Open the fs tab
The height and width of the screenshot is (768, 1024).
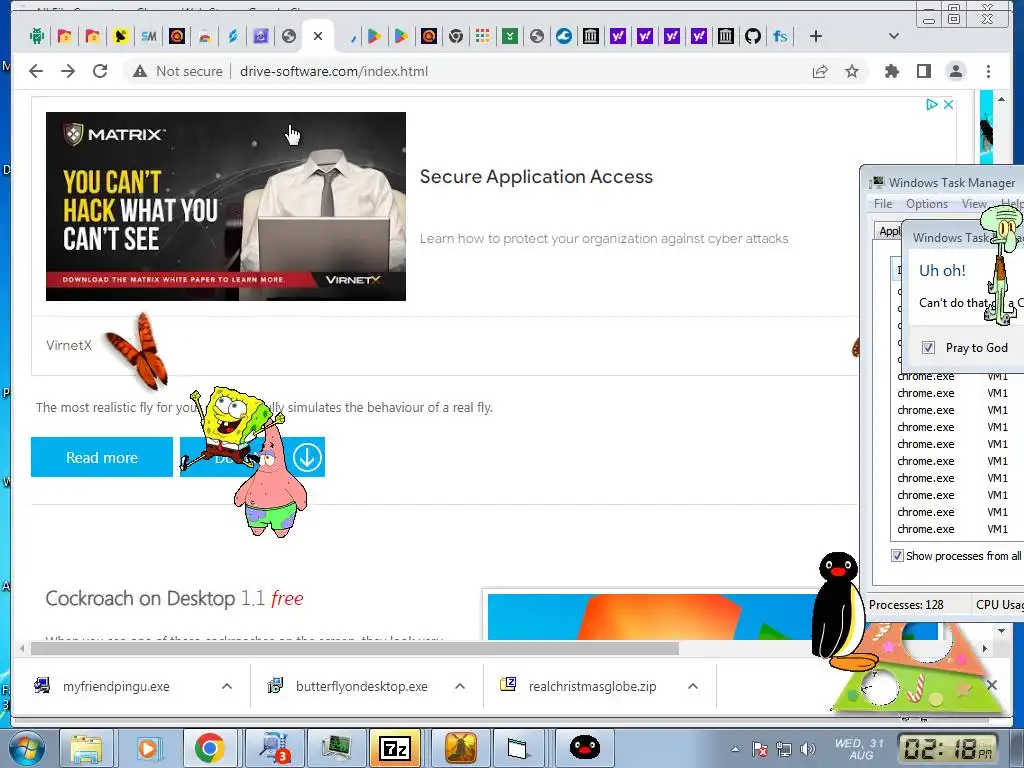[780, 36]
